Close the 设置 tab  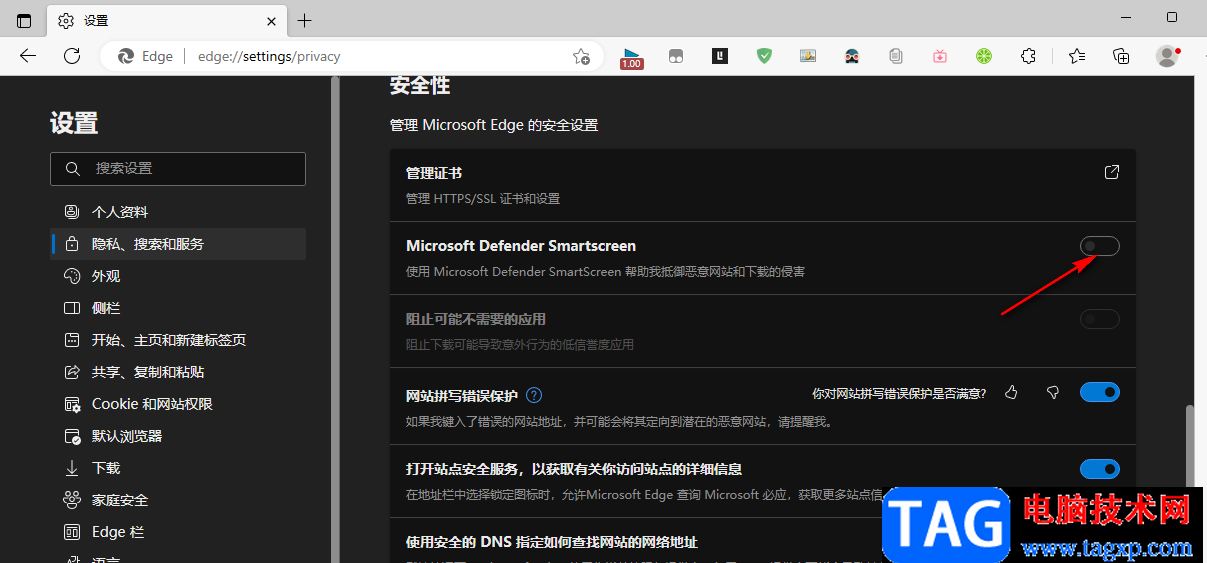pyautogui.click(x=271, y=20)
